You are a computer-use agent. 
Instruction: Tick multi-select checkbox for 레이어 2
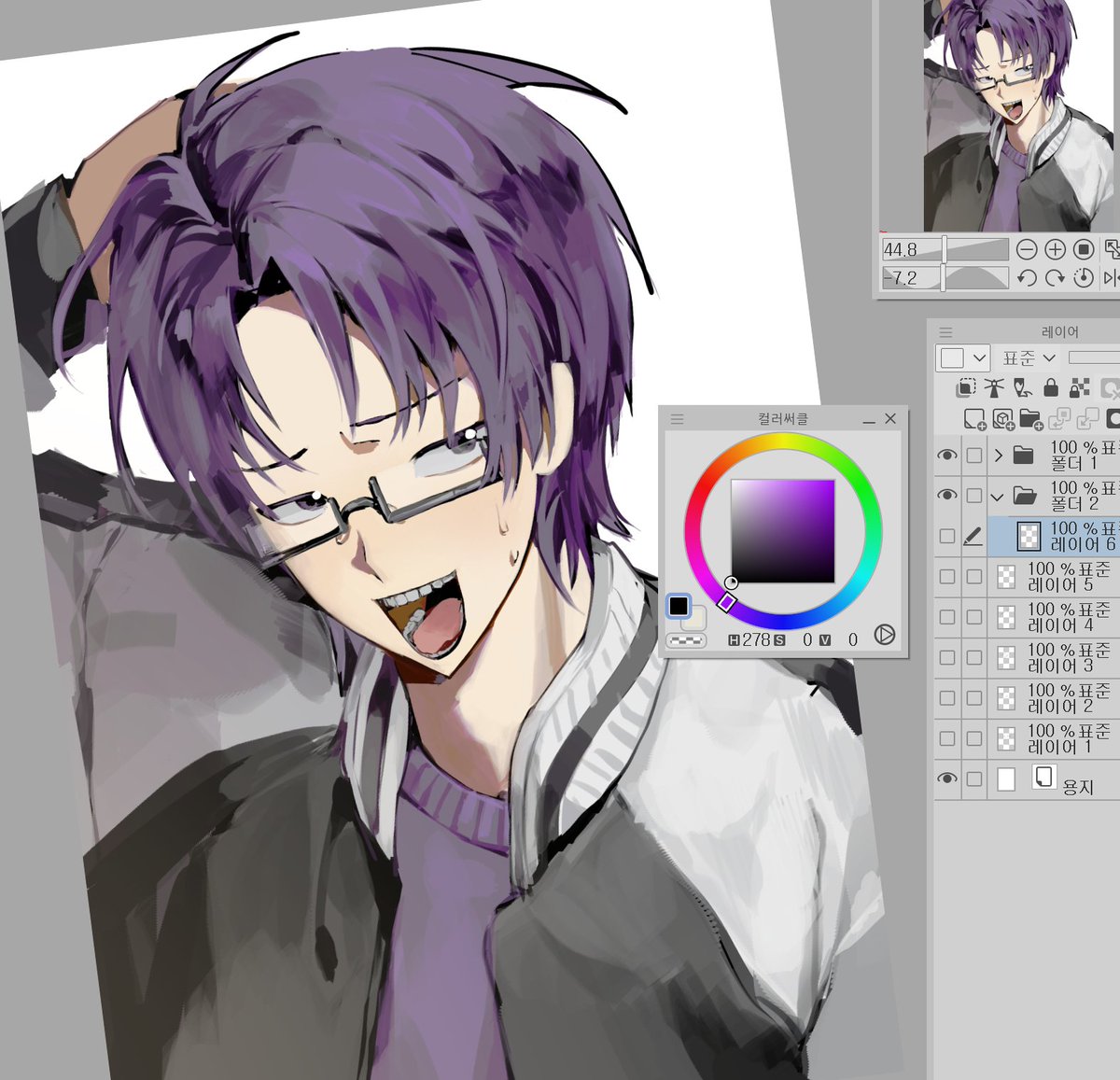(x=974, y=698)
